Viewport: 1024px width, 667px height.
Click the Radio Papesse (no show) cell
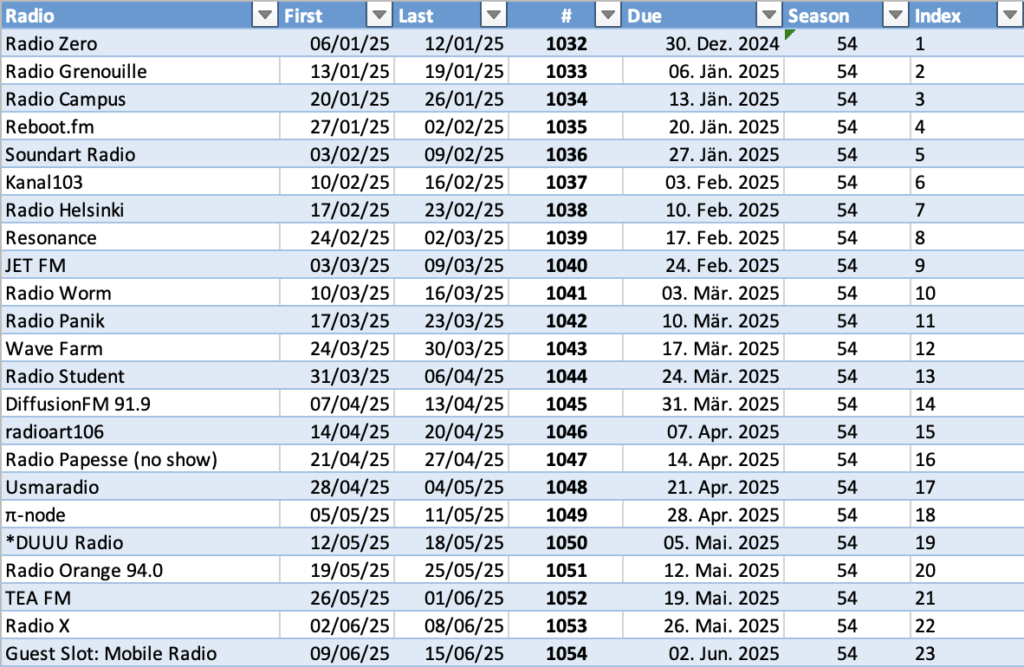tap(140, 460)
